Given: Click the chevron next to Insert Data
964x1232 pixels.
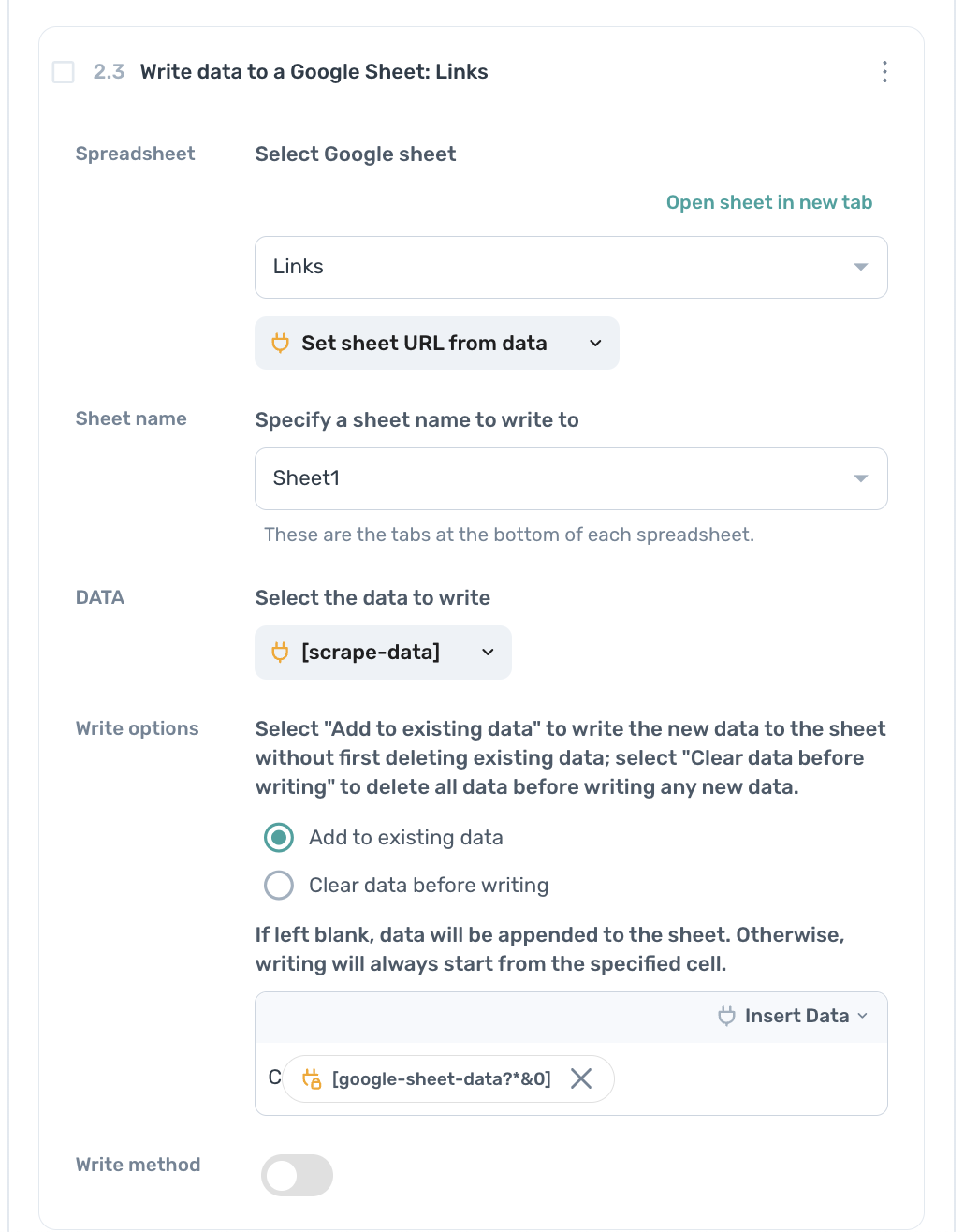Looking at the screenshot, I should (x=862, y=1017).
